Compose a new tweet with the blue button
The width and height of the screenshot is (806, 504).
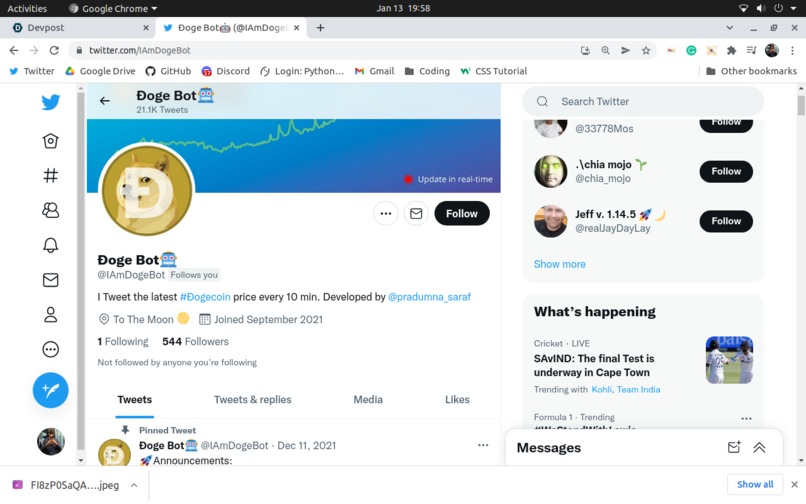coord(50,390)
